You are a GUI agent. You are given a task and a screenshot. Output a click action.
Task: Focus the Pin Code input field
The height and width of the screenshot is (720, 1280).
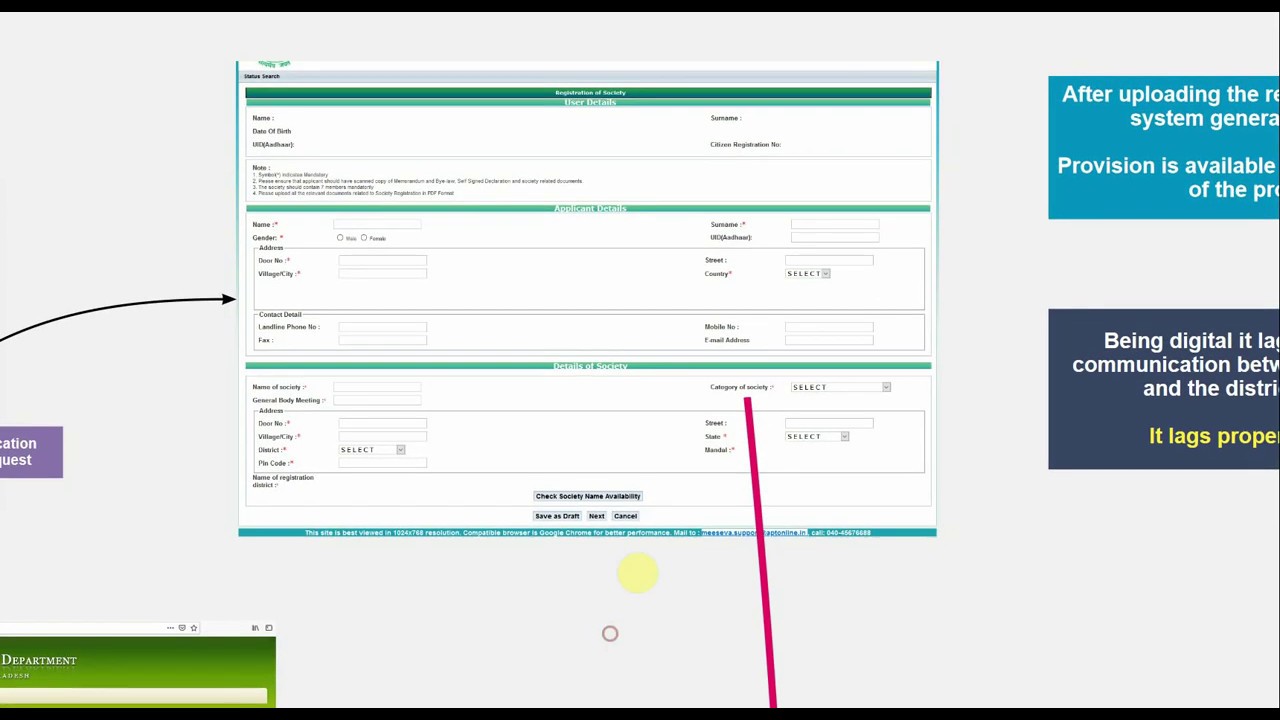click(383, 464)
